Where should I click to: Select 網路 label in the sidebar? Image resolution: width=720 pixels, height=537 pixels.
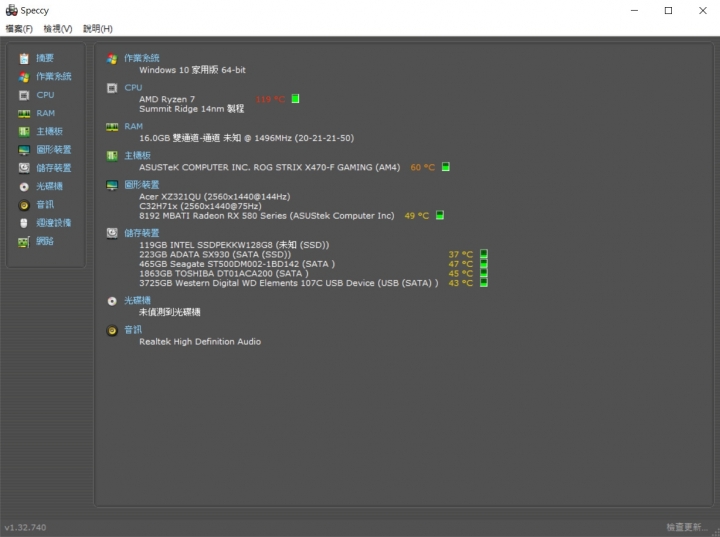pyautogui.click(x=45, y=241)
